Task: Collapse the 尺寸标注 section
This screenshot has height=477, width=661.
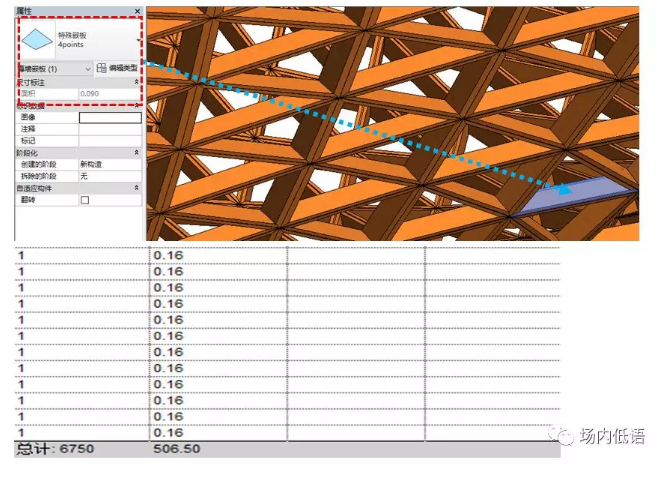Action: click(x=136, y=82)
